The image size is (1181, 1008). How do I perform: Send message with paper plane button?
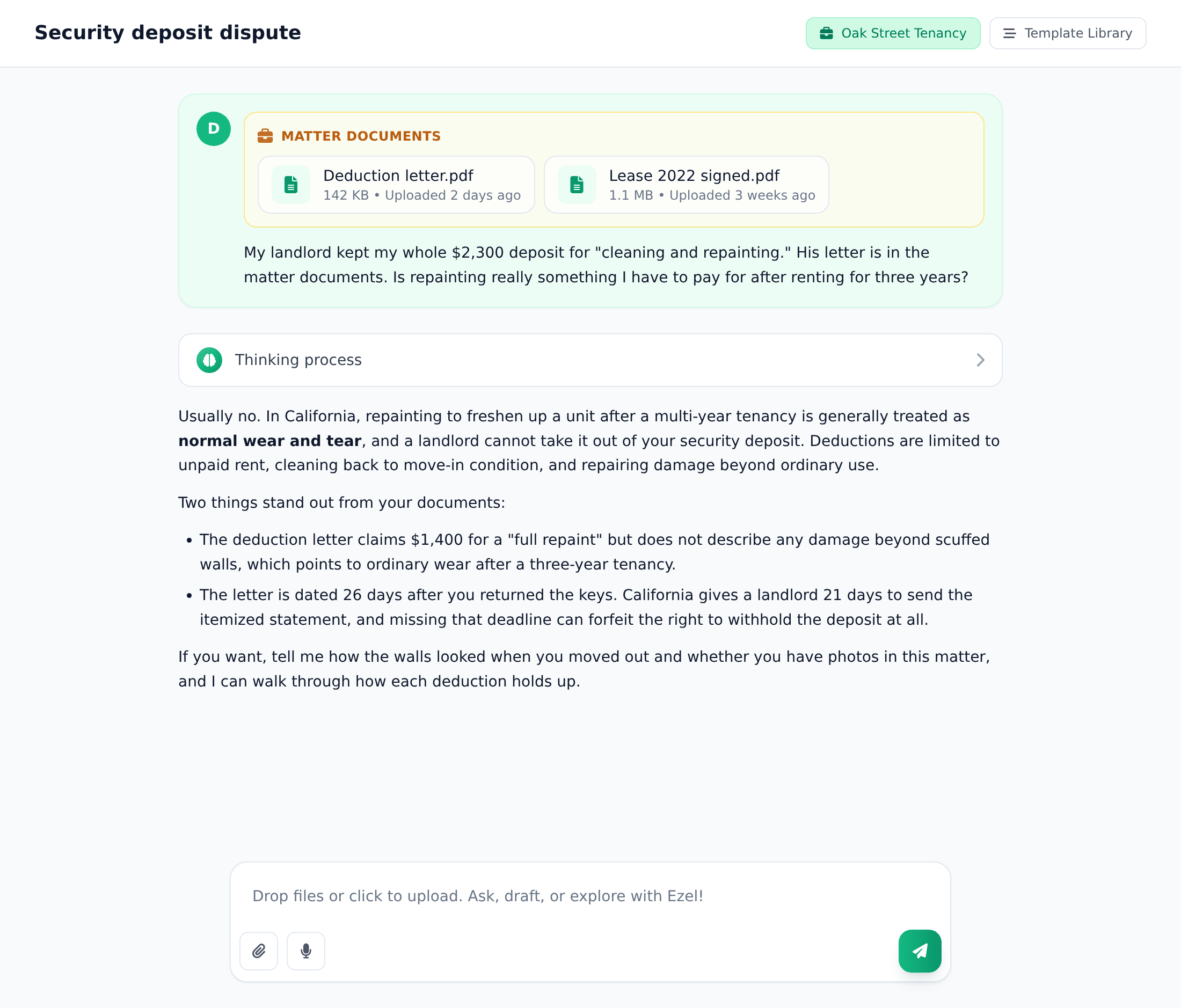[920, 951]
